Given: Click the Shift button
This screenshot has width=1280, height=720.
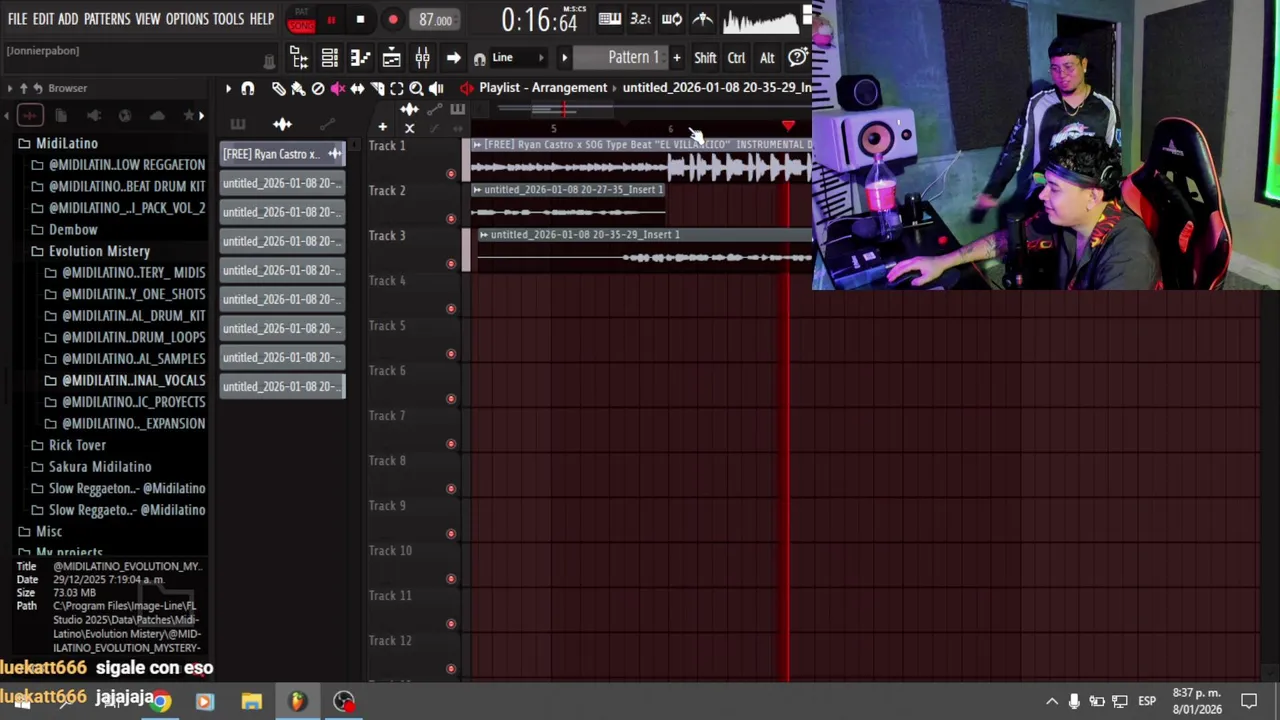Looking at the screenshot, I should [x=705, y=58].
